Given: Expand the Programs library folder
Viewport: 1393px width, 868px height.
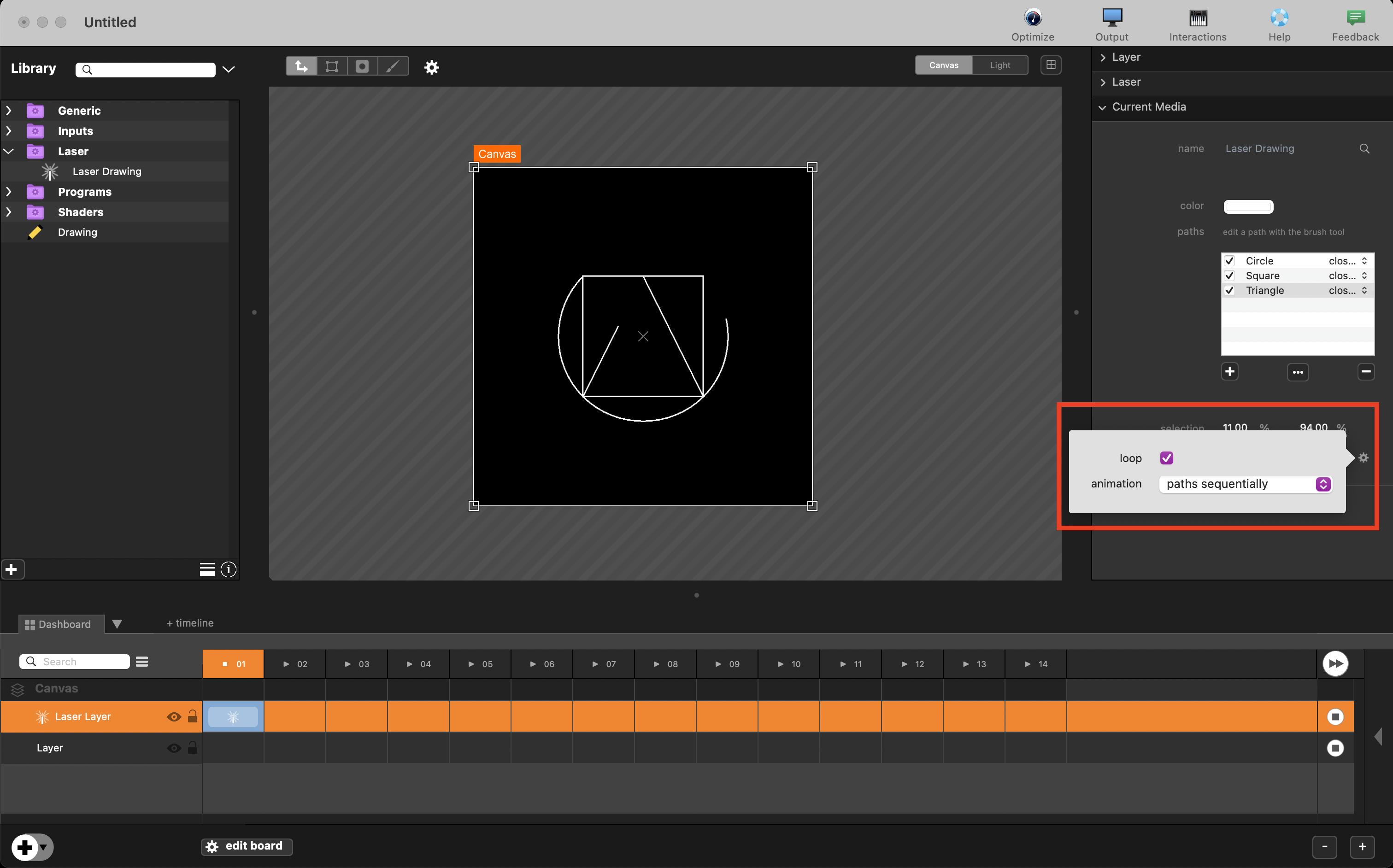Looking at the screenshot, I should click(9, 192).
